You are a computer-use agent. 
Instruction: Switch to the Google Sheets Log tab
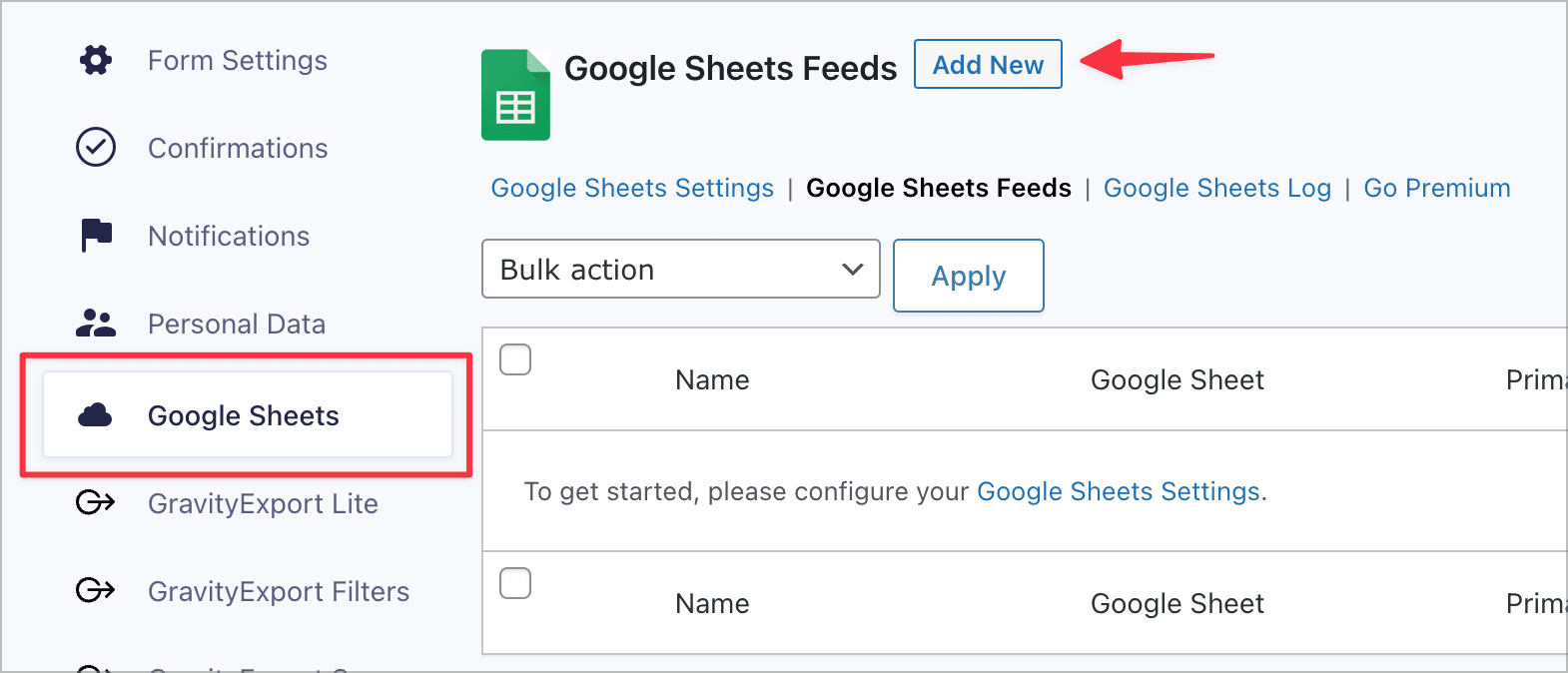[1216, 188]
